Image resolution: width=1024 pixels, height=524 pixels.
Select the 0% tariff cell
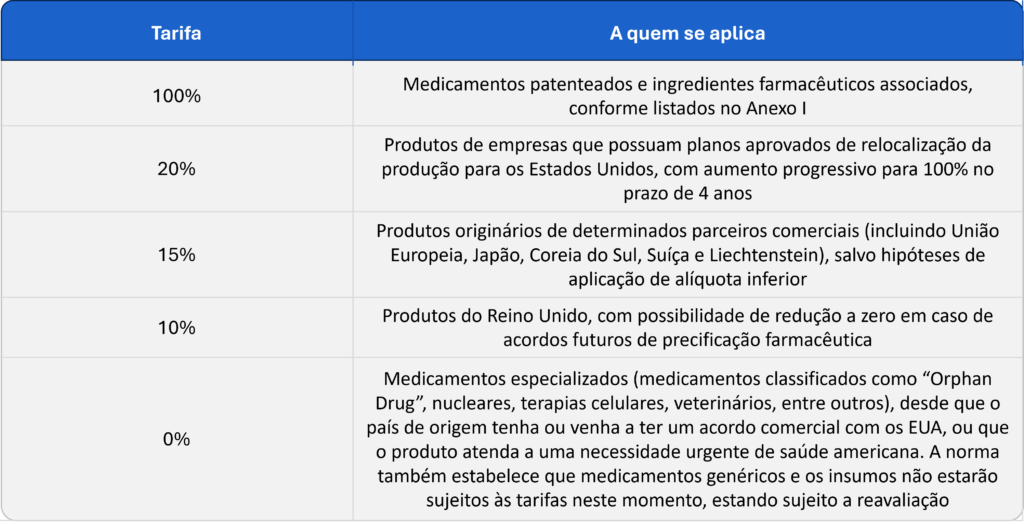pyautogui.click(x=176, y=439)
